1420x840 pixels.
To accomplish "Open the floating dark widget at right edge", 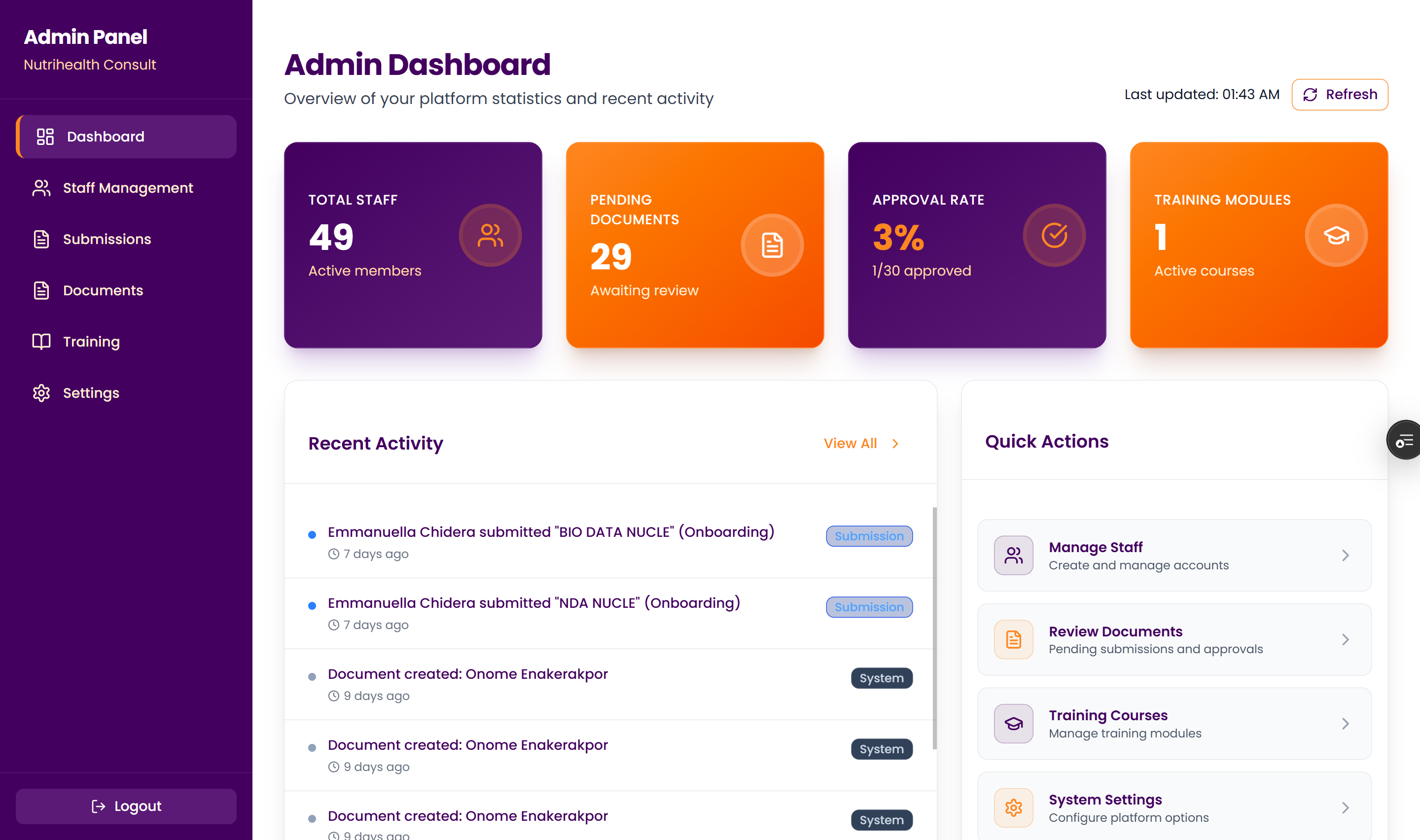I will (x=1404, y=440).
